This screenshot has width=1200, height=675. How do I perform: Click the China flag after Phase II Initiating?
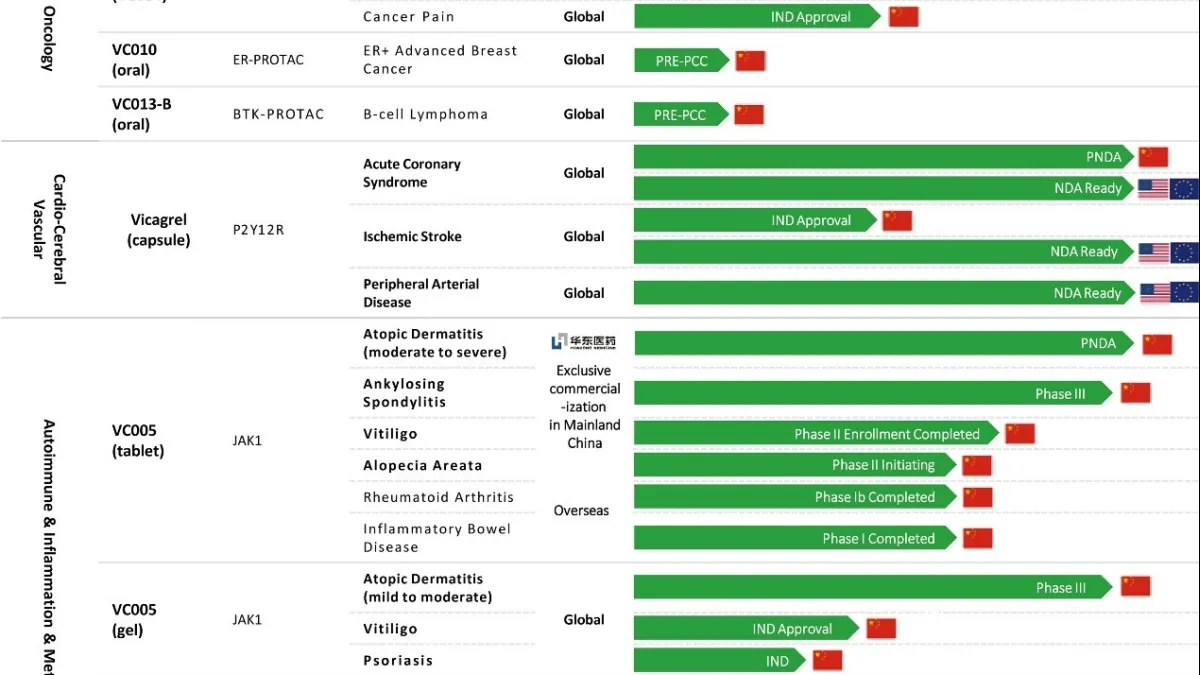pyautogui.click(x=977, y=465)
